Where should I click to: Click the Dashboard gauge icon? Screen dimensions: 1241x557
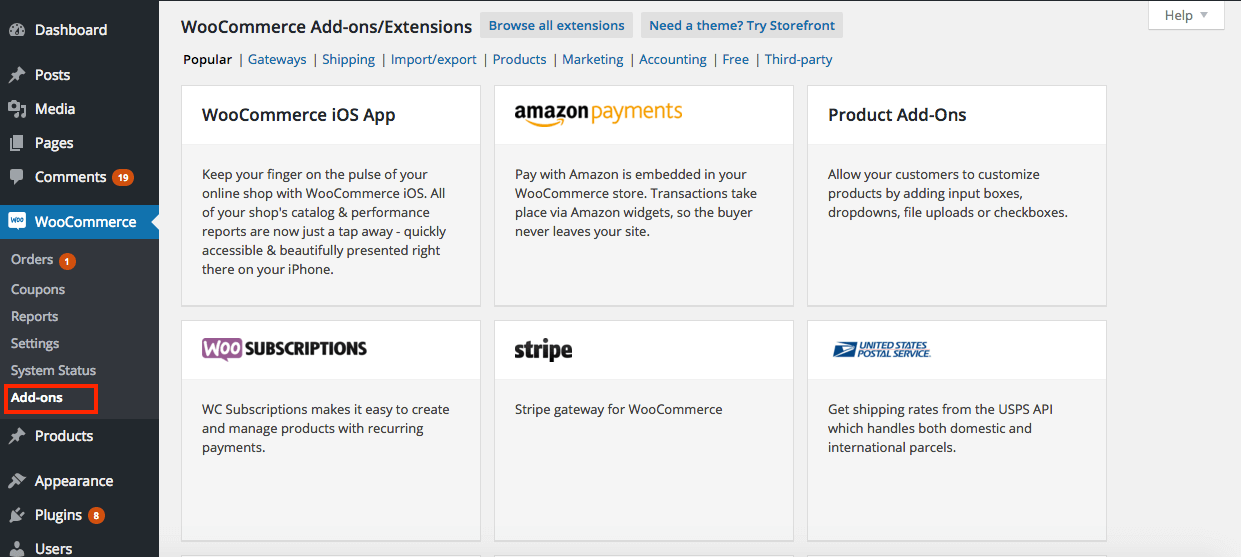[x=17, y=30]
